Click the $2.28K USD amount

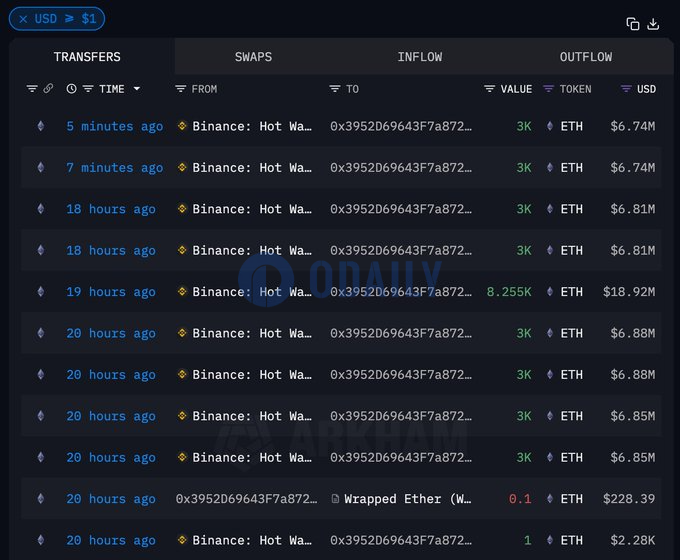pyautogui.click(x=633, y=540)
